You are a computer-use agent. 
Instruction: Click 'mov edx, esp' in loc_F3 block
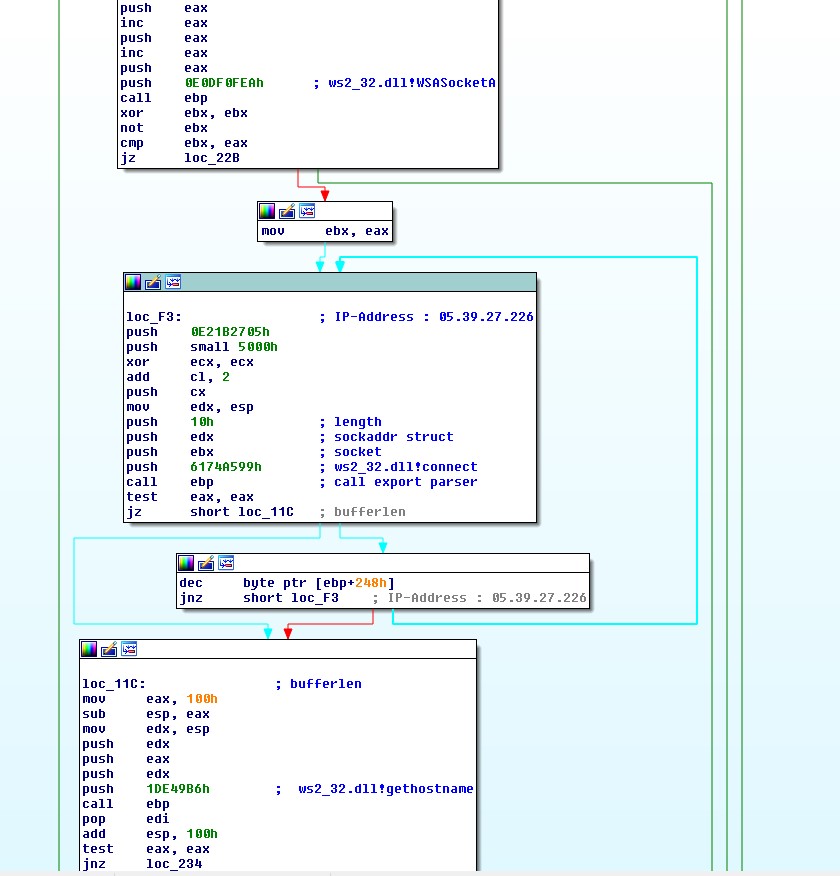[x=190, y=407]
